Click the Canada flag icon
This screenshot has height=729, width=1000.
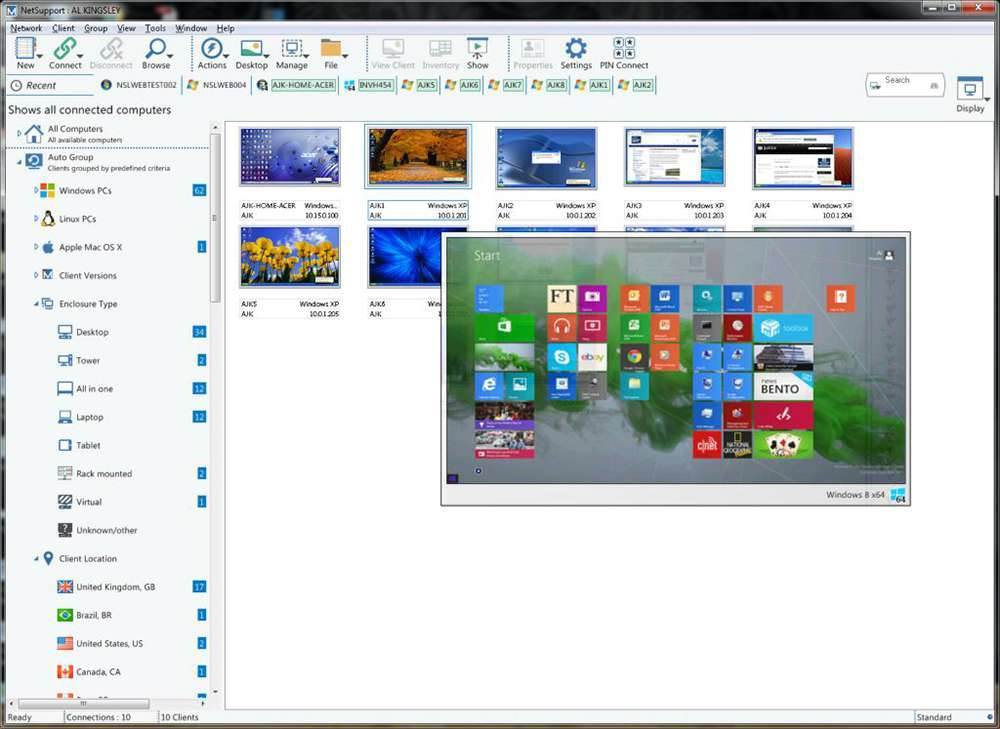[65, 672]
